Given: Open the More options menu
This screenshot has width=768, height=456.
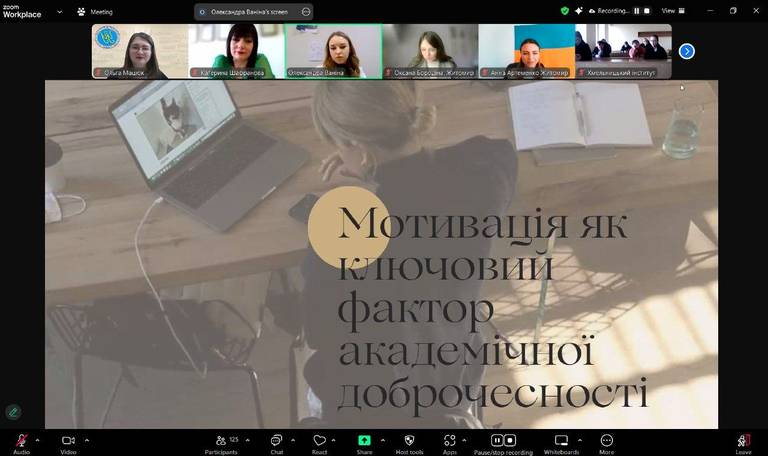Looking at the screenshot, I should coord(606,441).
